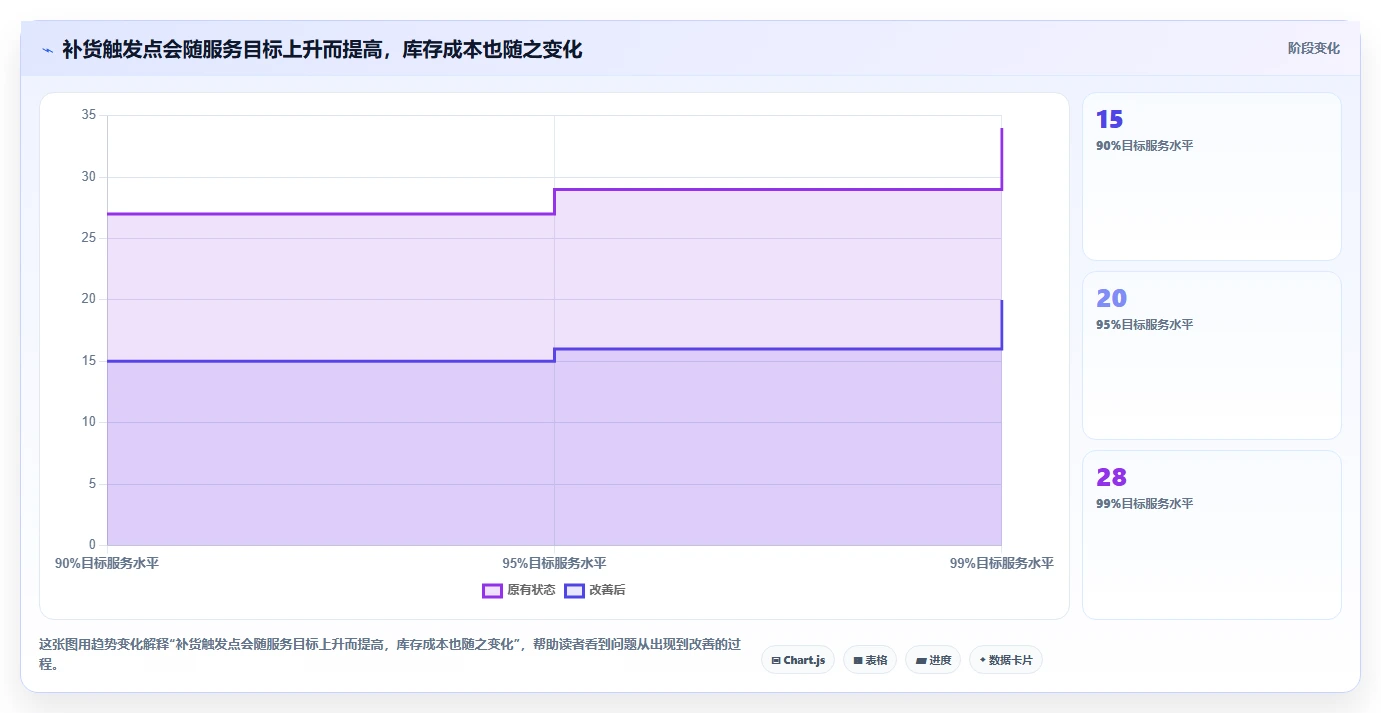Click the purple 原有状态 line at value 27

(x=330, y=213)
